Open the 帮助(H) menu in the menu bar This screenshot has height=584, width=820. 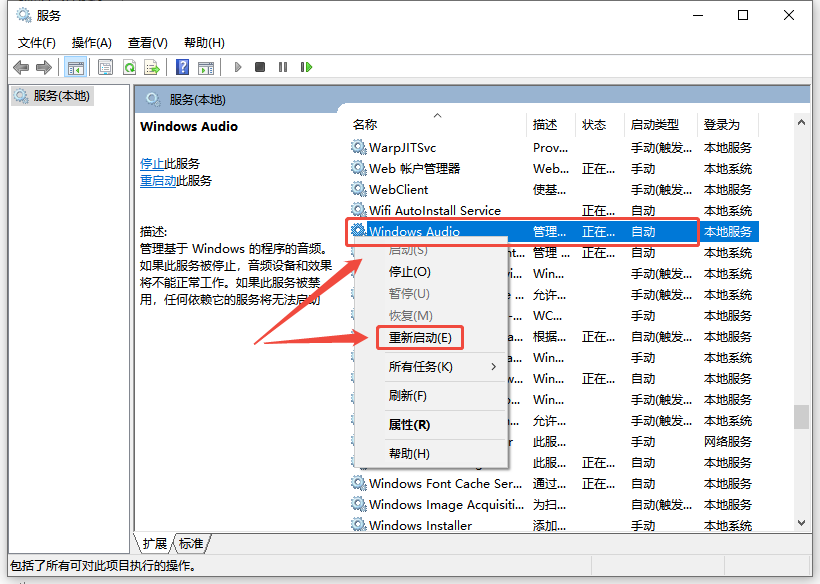(204, 43)
